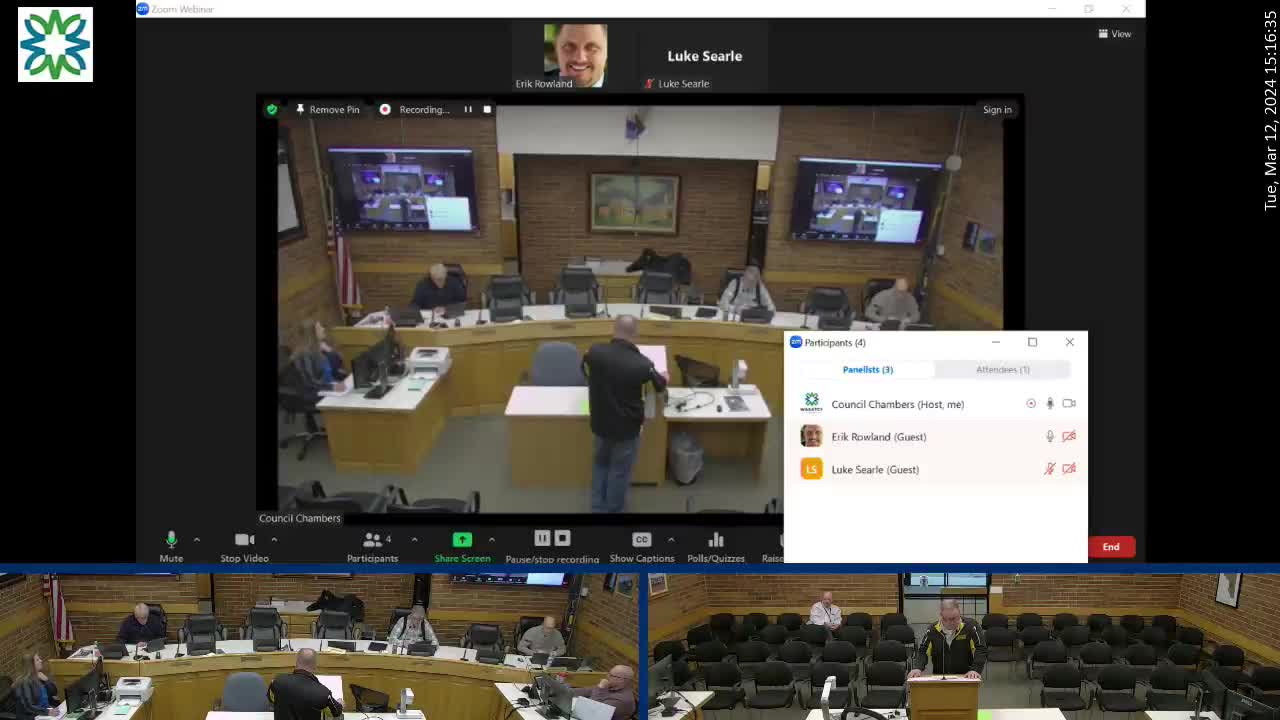Stop the video with the camera icon

(244, 540)
